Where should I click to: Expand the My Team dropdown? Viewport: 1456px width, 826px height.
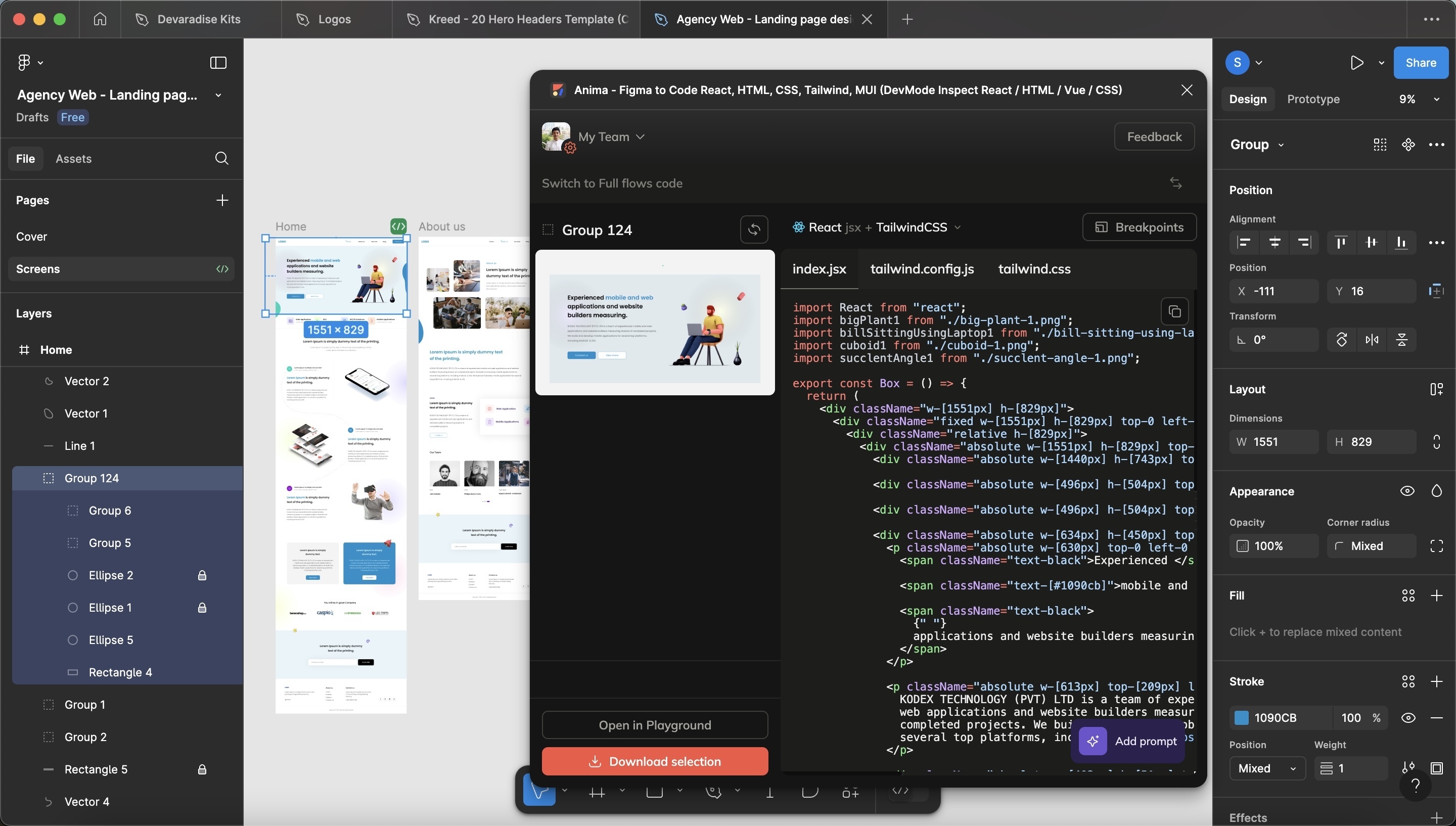click(x=611, y=136)
